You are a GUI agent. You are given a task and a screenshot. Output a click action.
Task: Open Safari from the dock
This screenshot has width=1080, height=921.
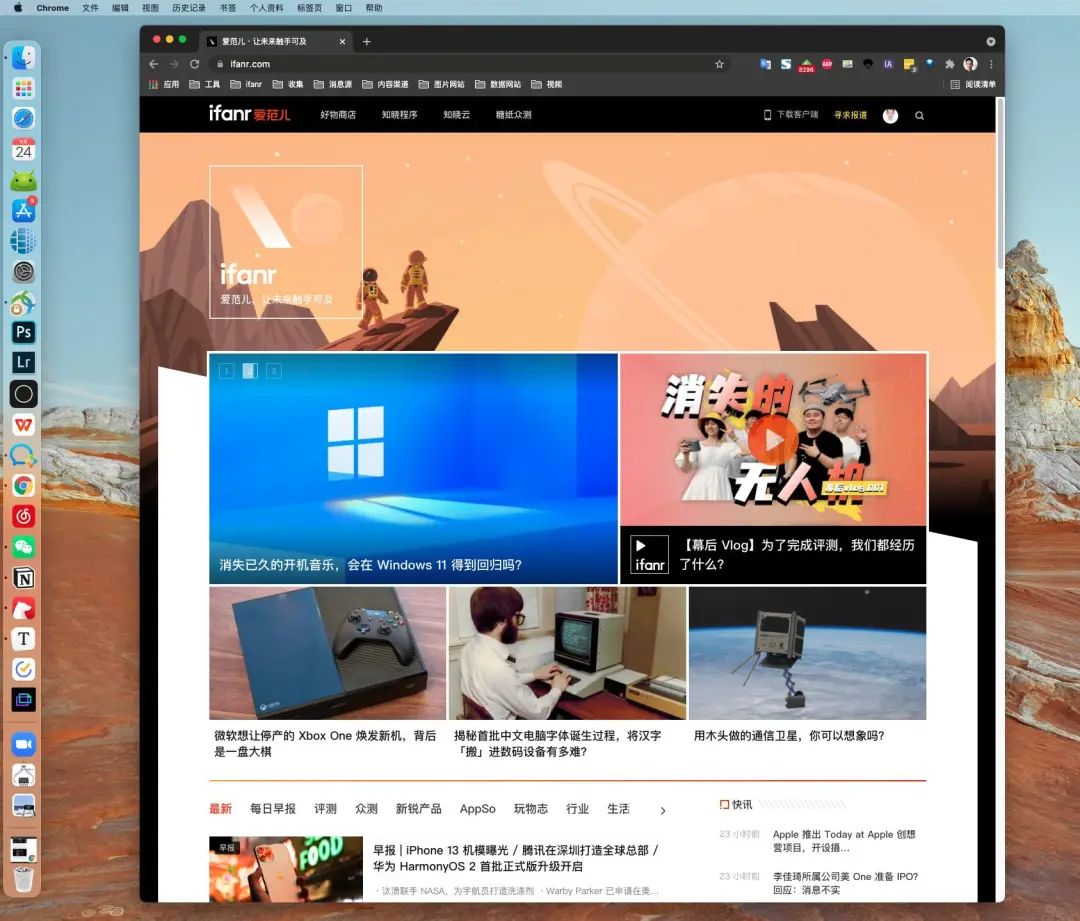click(x=23, y=118)
